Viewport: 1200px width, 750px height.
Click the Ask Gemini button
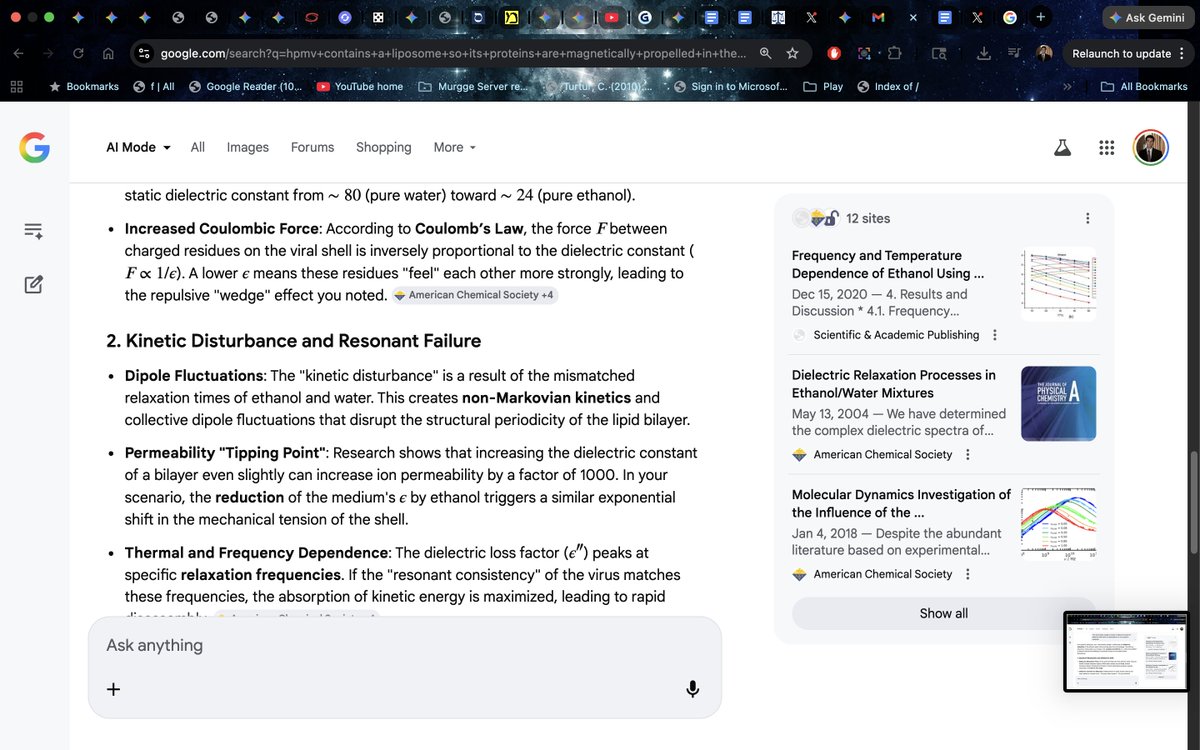[1146, 18]
